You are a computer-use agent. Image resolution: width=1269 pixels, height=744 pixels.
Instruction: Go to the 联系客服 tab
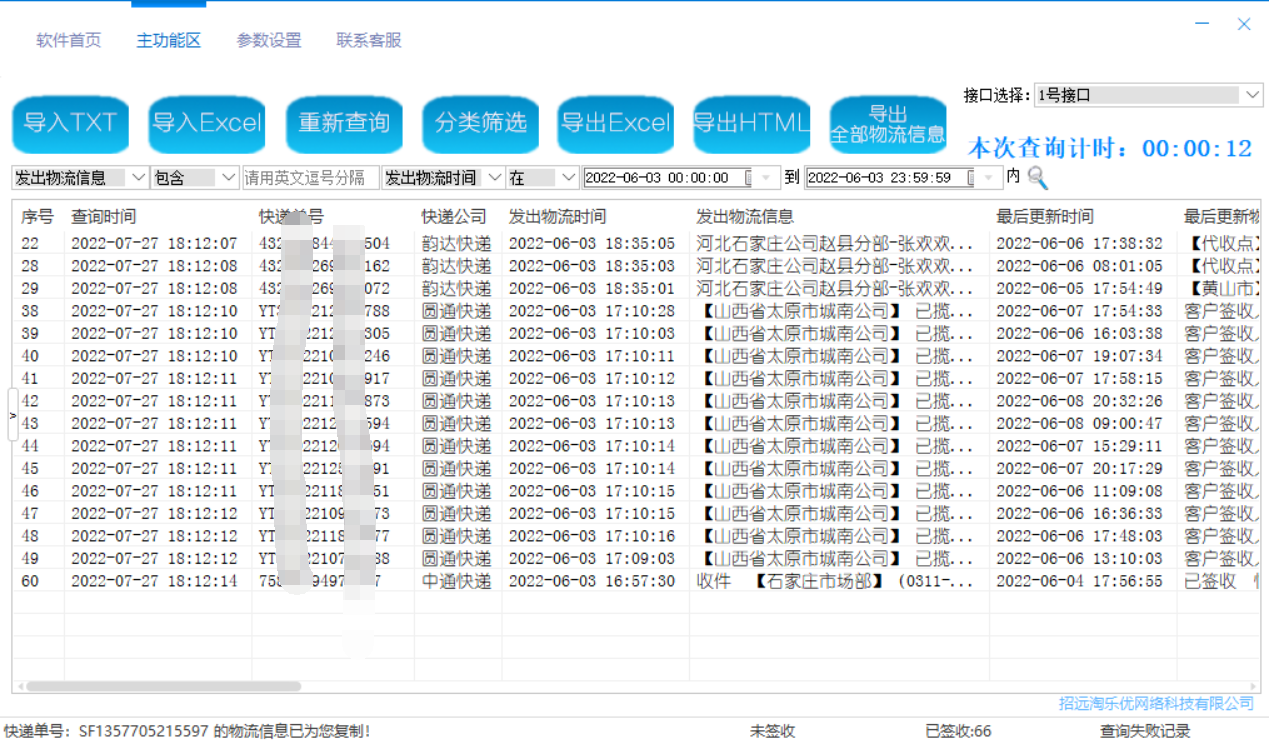369,41
